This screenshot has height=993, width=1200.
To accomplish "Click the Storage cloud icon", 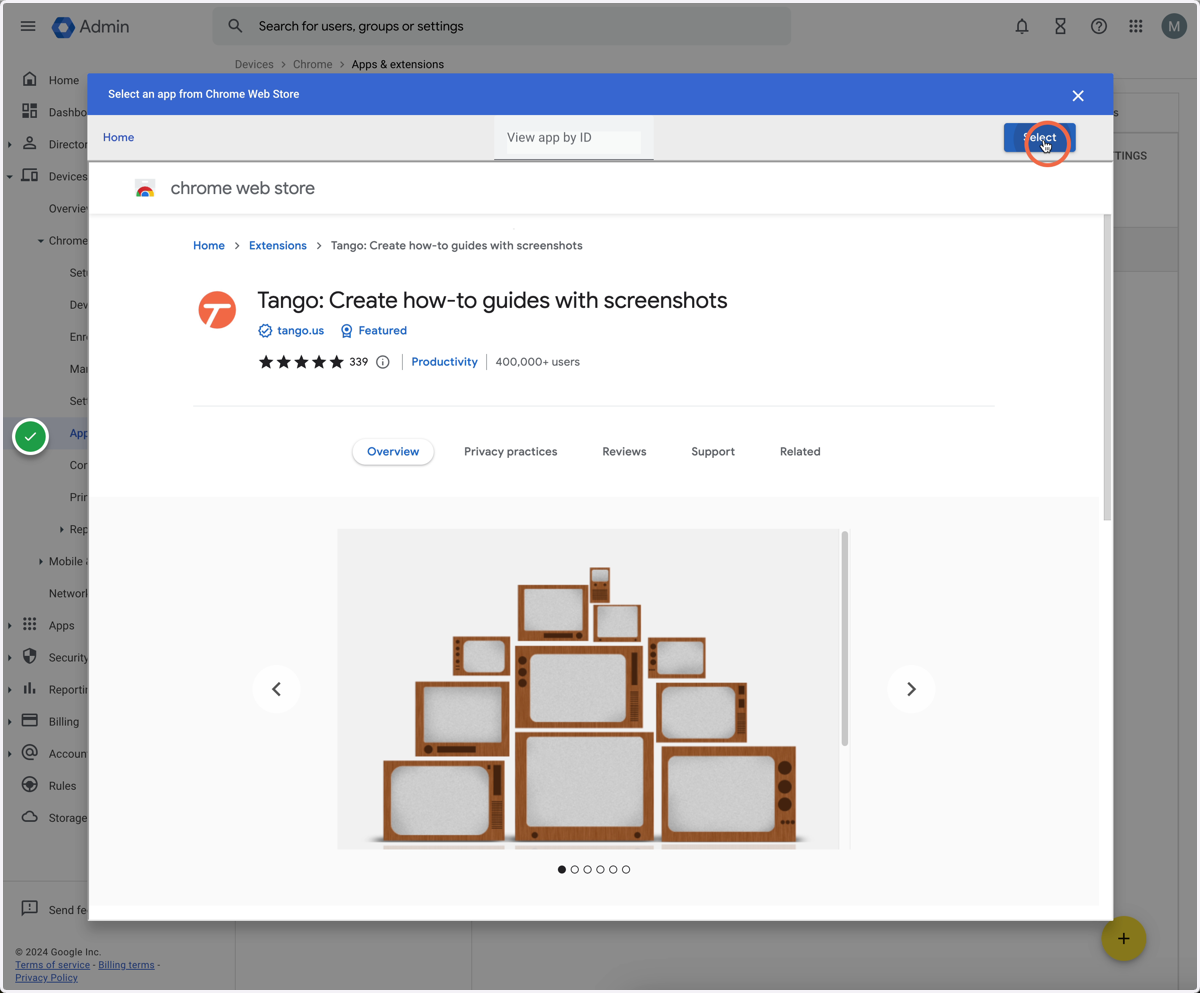I will coord(30,816).
